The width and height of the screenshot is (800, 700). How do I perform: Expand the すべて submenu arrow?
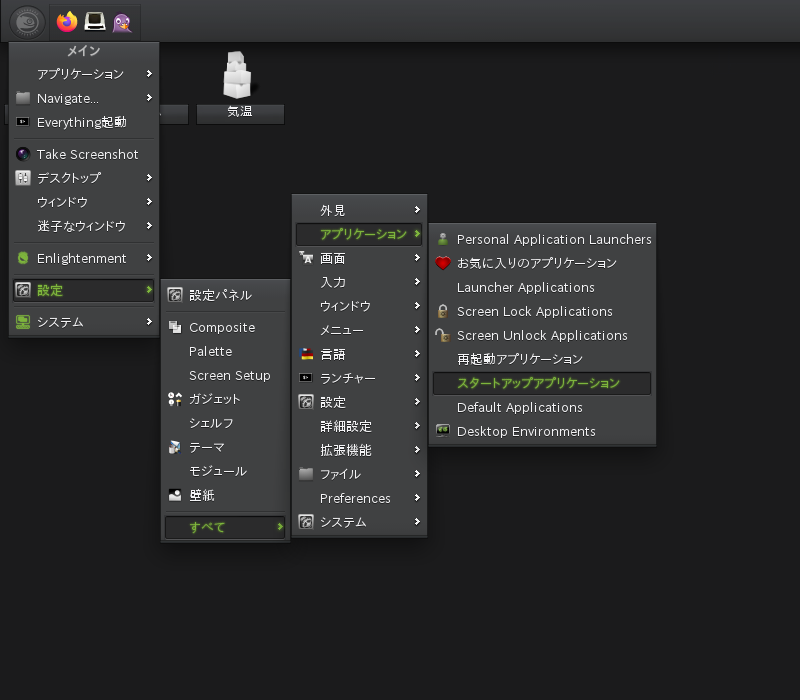pyautogui.click(x=280, y=527)
